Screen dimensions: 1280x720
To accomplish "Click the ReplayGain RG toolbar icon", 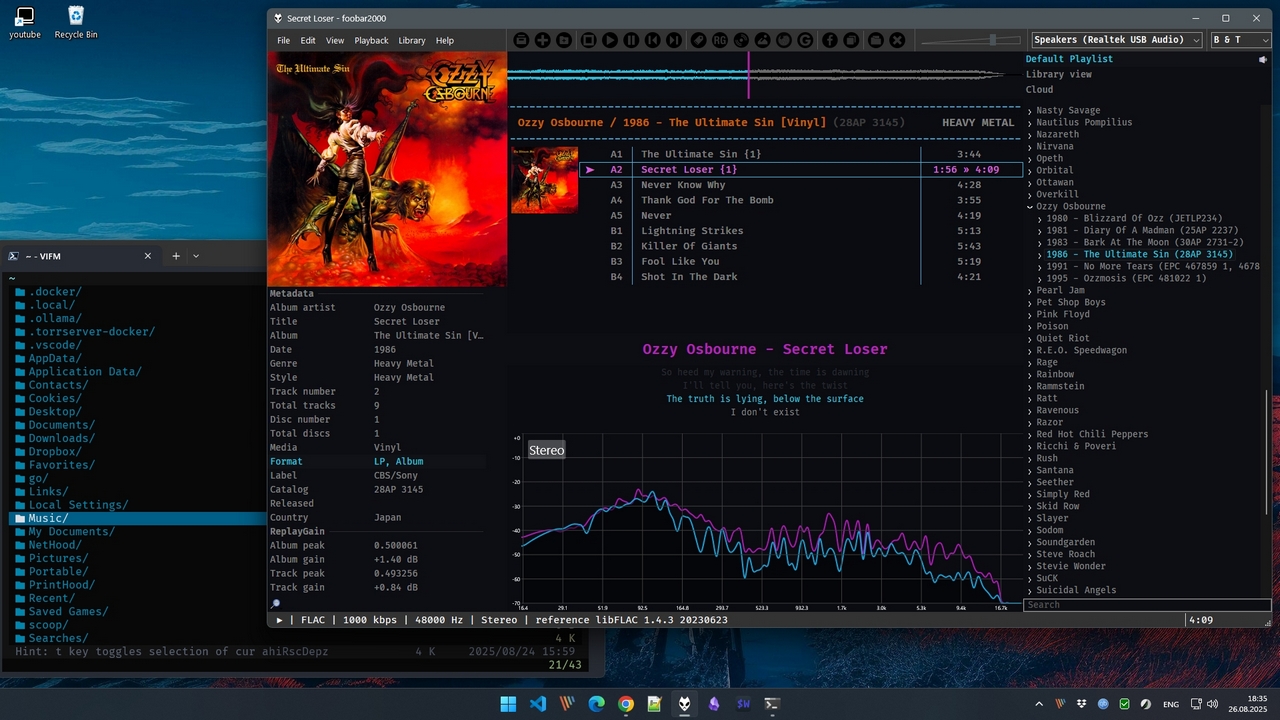I will pos(720,40).
